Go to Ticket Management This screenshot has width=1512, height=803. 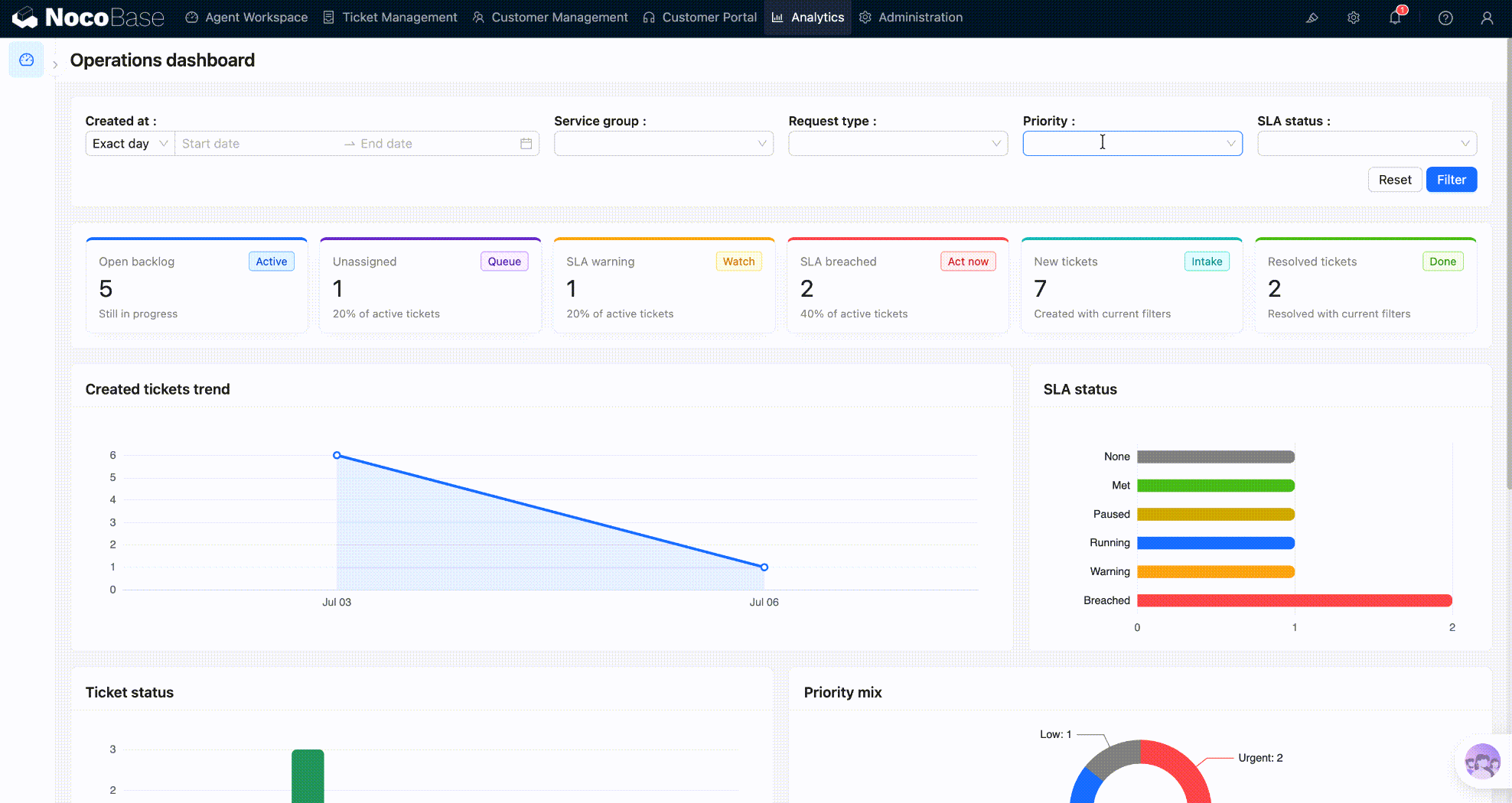[x=390, y=18]
